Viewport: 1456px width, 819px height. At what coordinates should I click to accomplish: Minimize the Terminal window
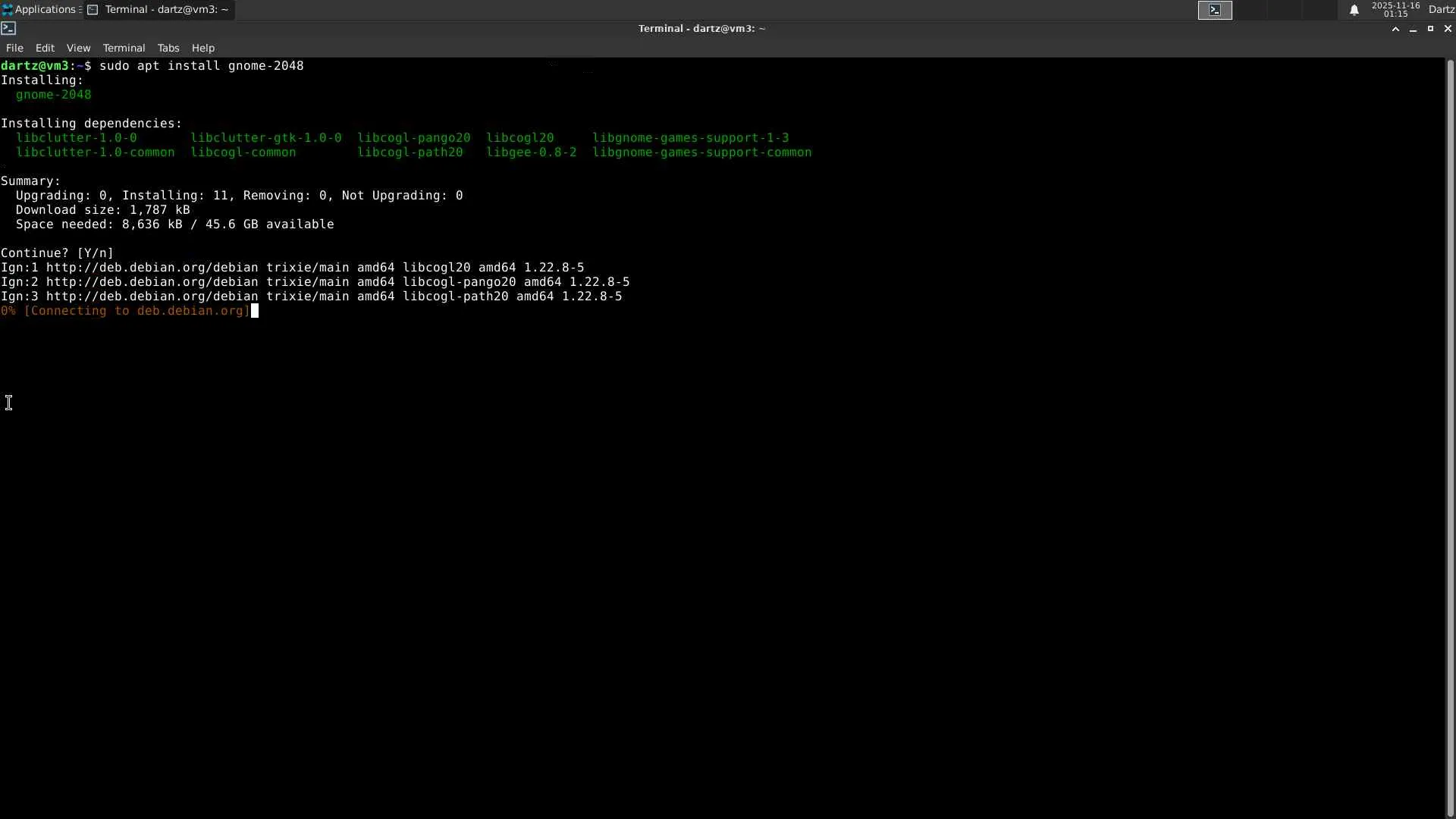click(x=1413, y=29)
